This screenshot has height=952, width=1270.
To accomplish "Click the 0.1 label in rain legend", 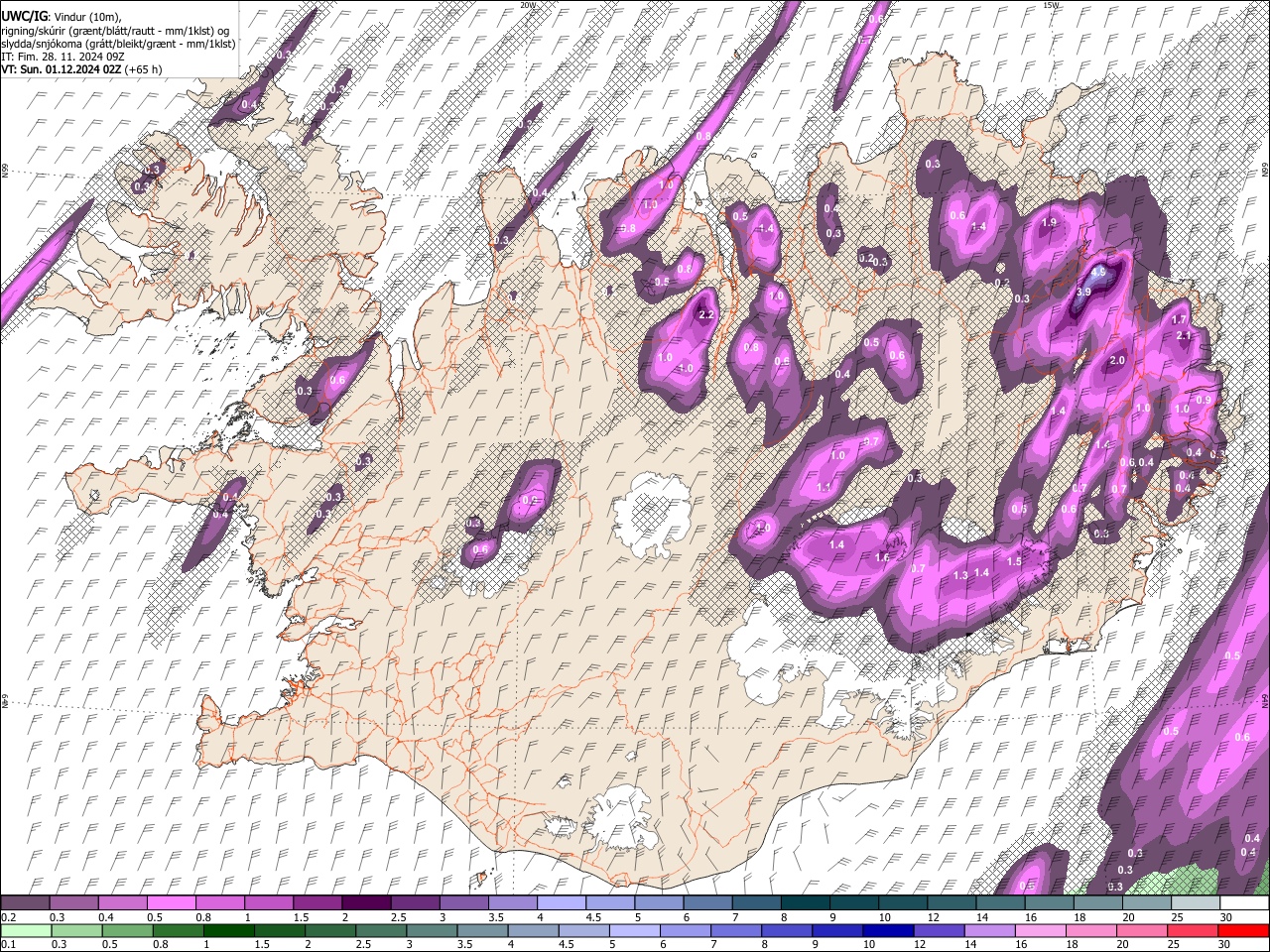I will click(8, 944).
